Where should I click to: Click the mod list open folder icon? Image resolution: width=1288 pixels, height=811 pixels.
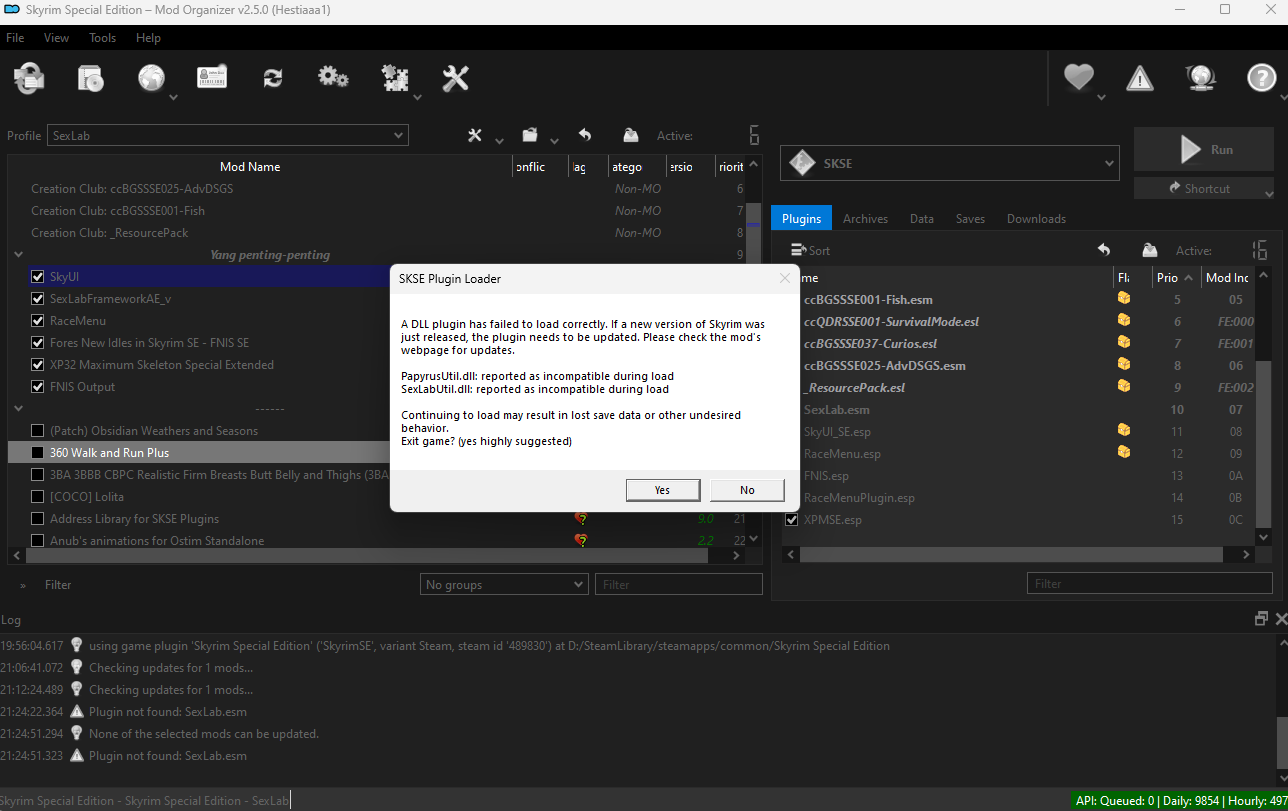point(530,135)
